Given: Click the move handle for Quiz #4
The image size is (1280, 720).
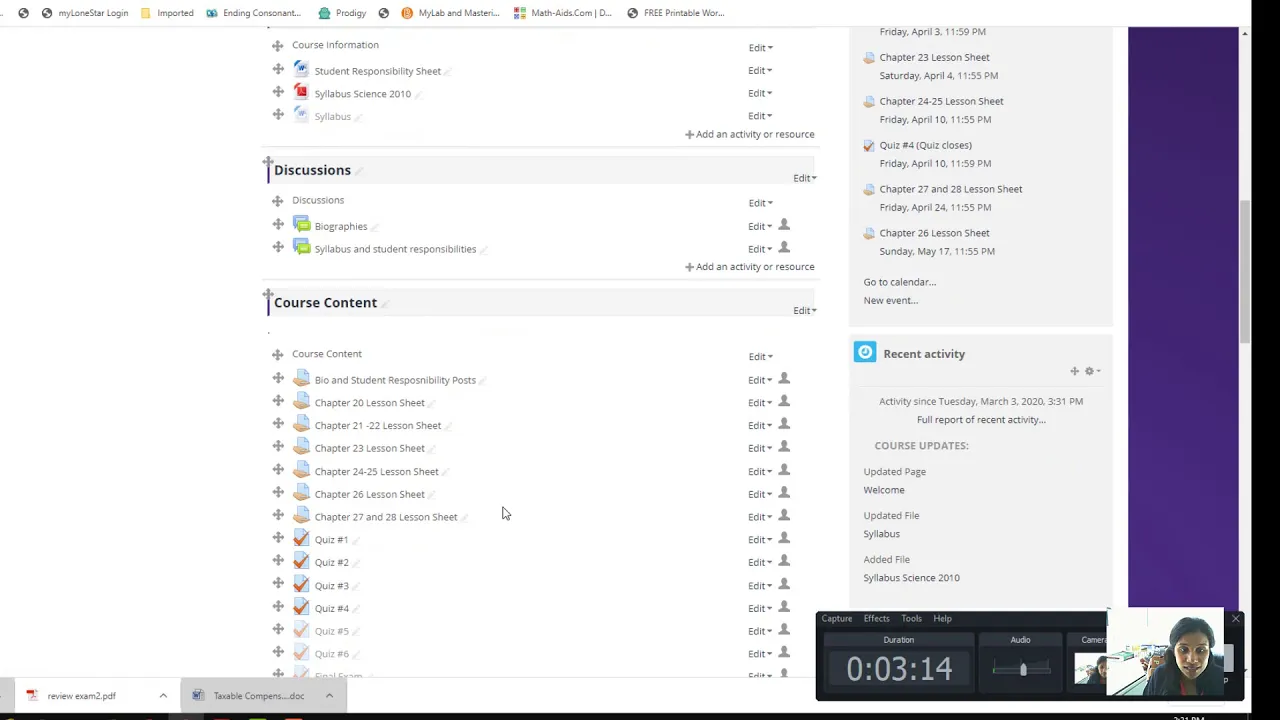Looking at the screenshot, I should pyautogui.click(x=278, y=606).
